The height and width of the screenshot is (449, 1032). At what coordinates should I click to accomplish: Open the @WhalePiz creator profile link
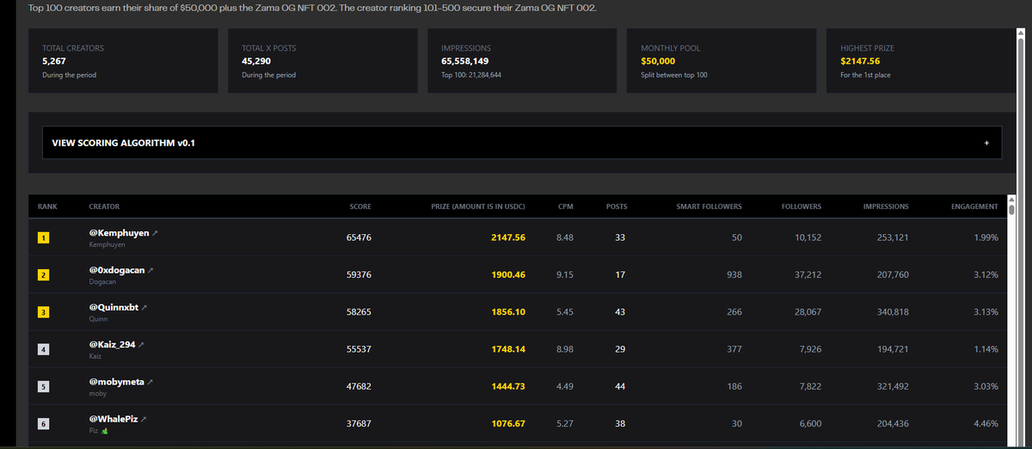112,418
